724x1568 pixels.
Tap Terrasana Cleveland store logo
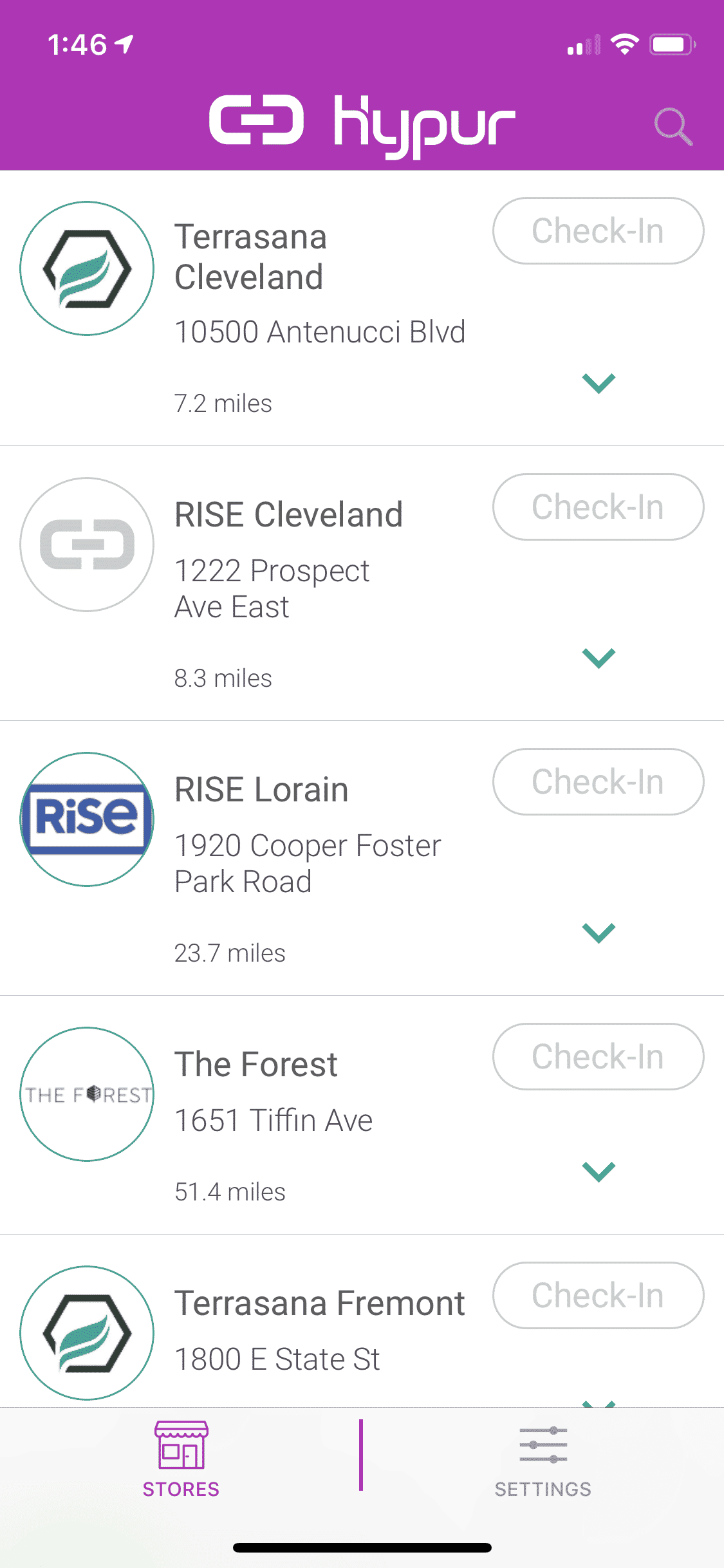pyautogui.click(x=87, y=268)
